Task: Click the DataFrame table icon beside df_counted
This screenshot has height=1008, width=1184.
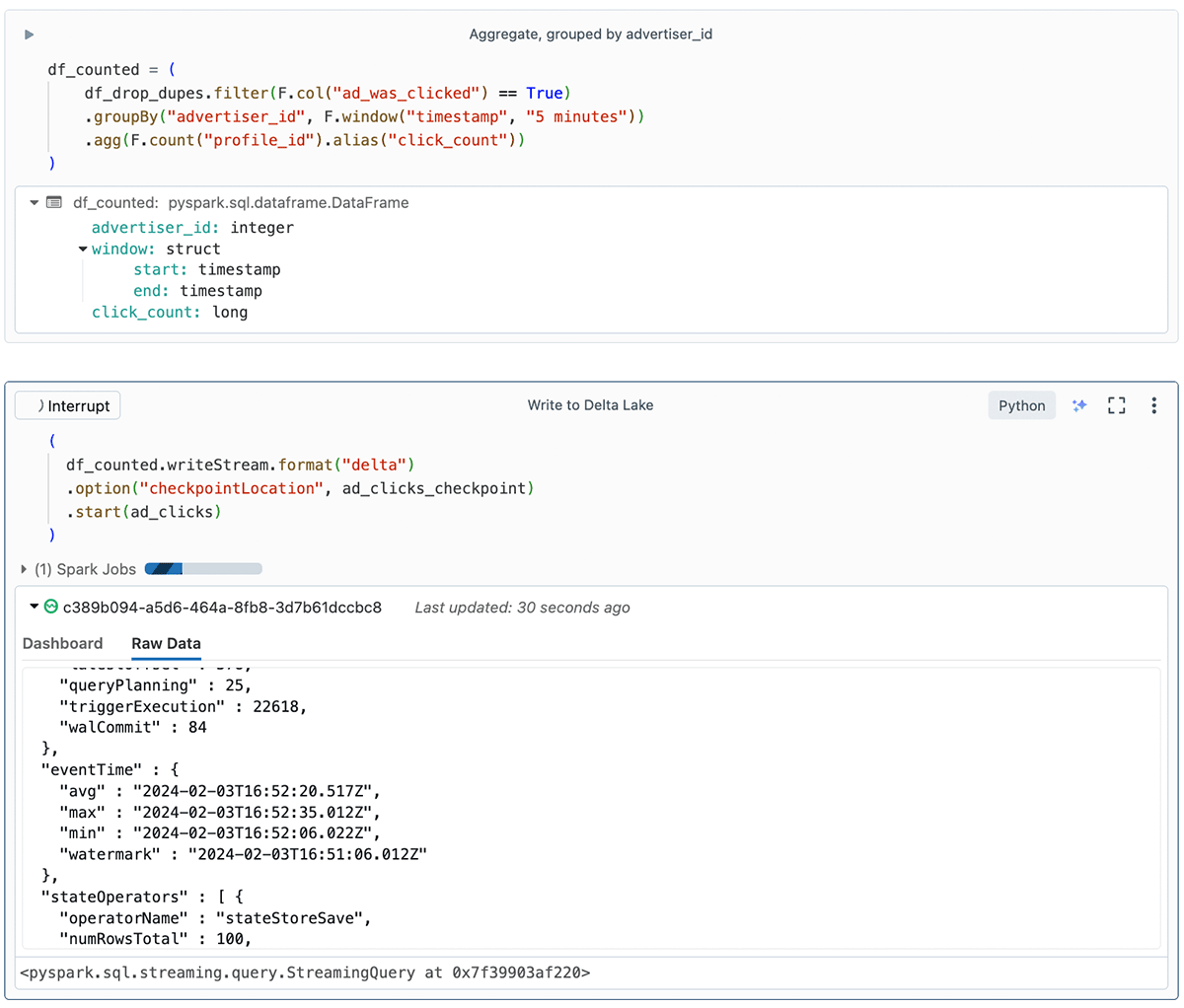Action: [x=55, y=202]
